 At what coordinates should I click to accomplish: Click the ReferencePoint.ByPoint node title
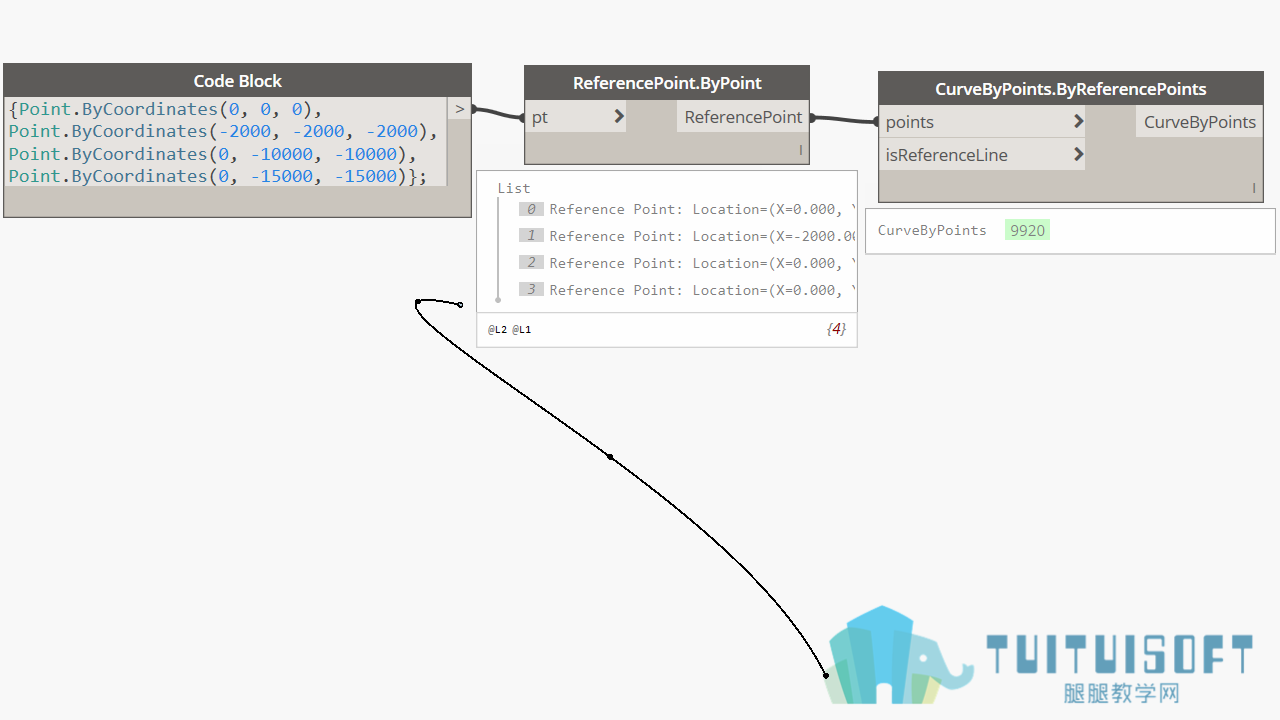click(x=667, y=83)
